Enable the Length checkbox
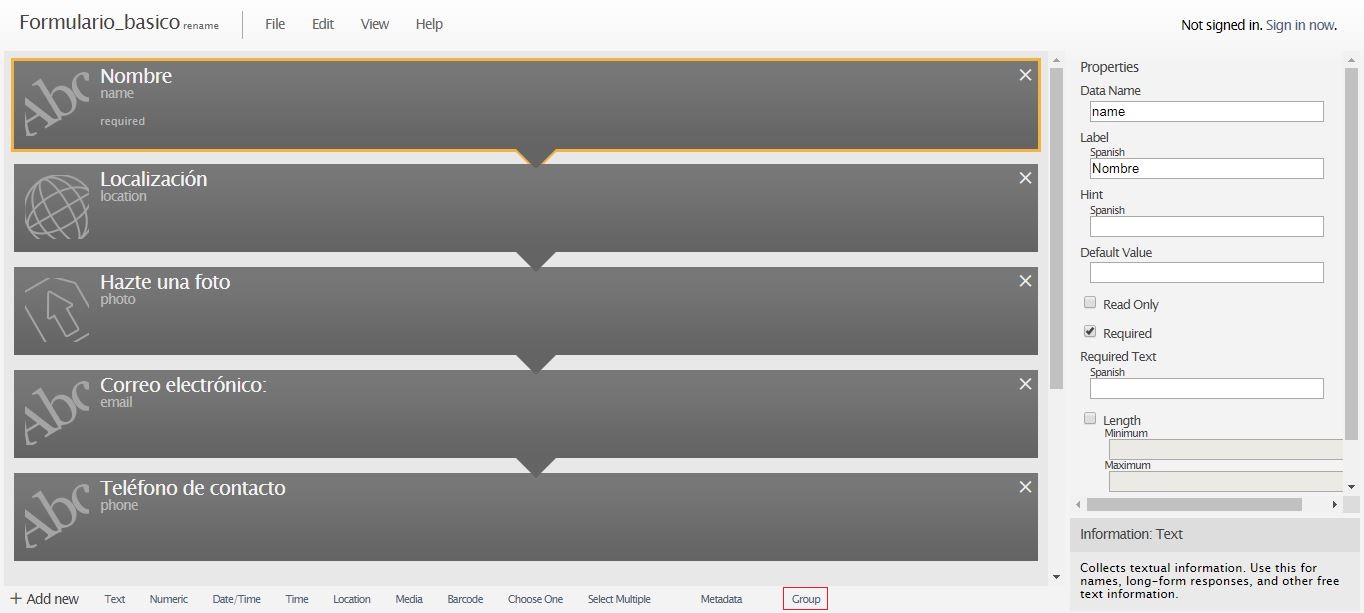The width and height of the screenshot is (1364, 613). coord(1090,419)
